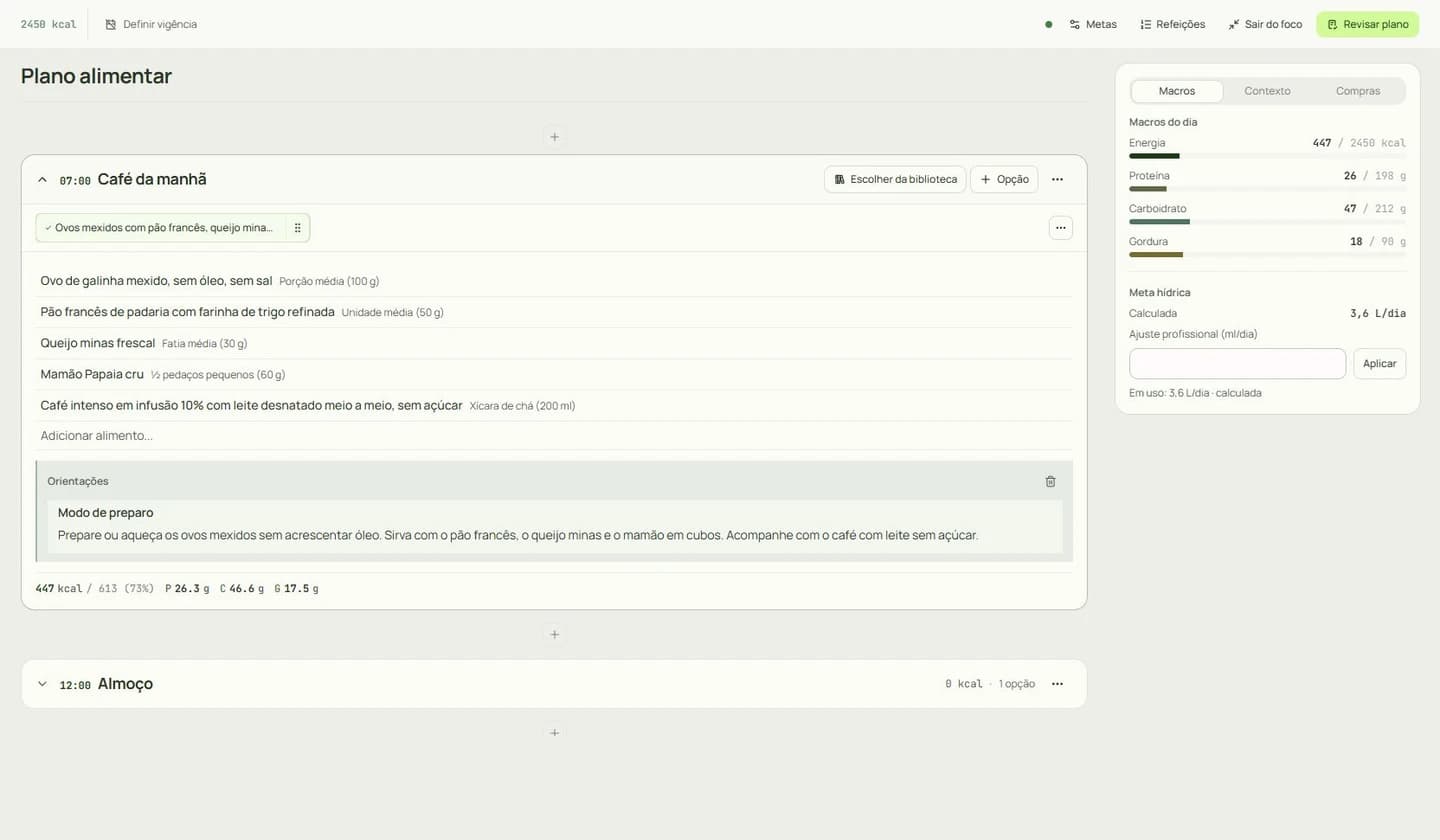Open the three-dot menu for the meal option row

(x=1061, y=228)
